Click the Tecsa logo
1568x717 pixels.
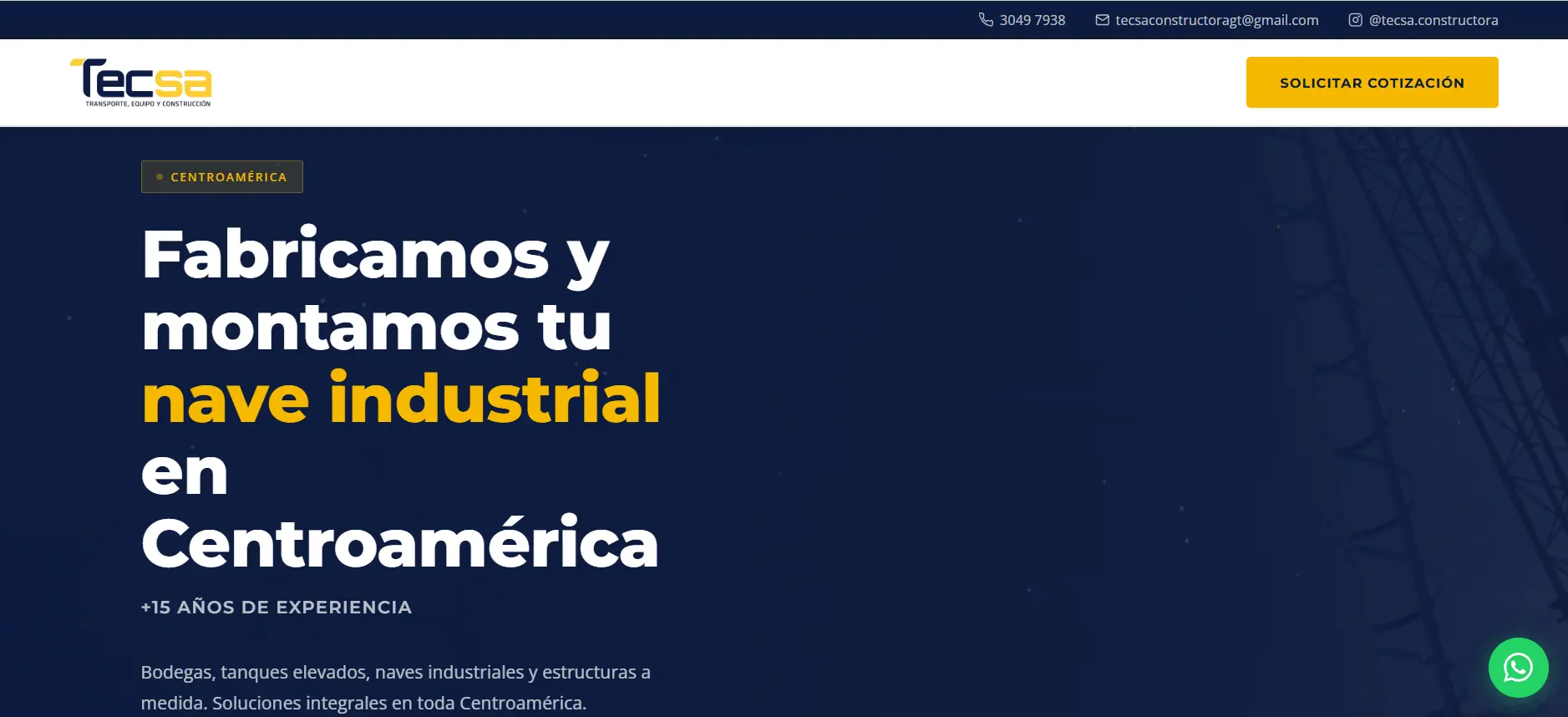point(141,83)
